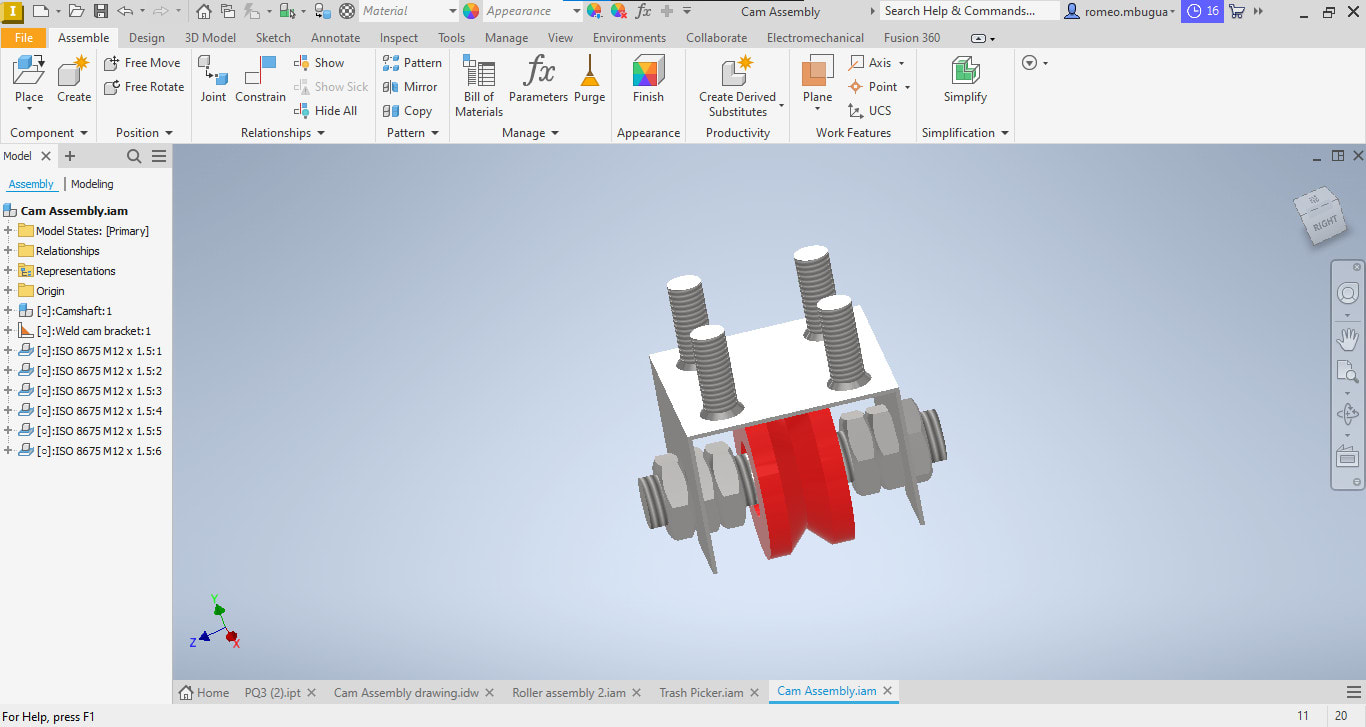Switch to the Annotate ribbon tab
Viewport: 1366px width, 727px height.
point(335,37)
